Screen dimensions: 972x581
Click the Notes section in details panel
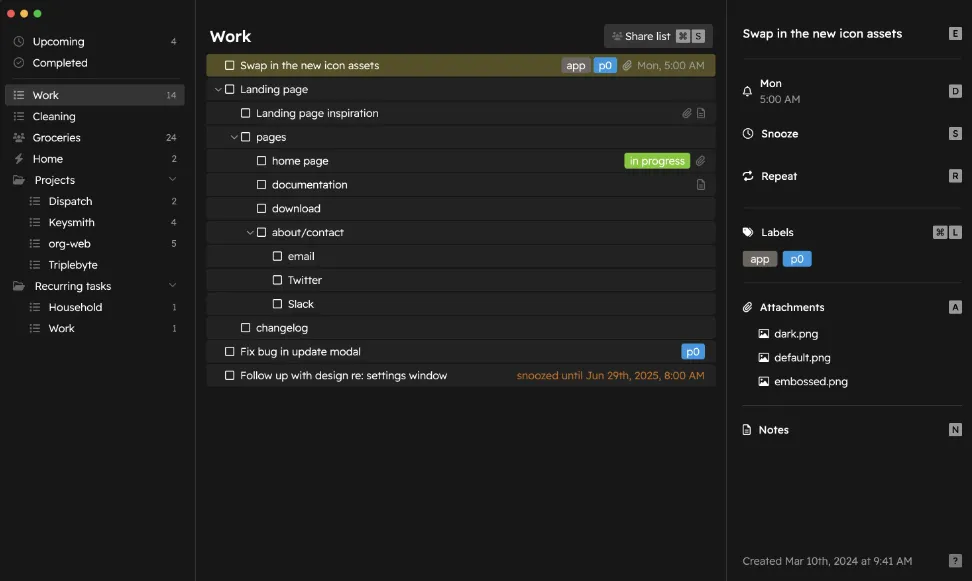tap(773, 430)
